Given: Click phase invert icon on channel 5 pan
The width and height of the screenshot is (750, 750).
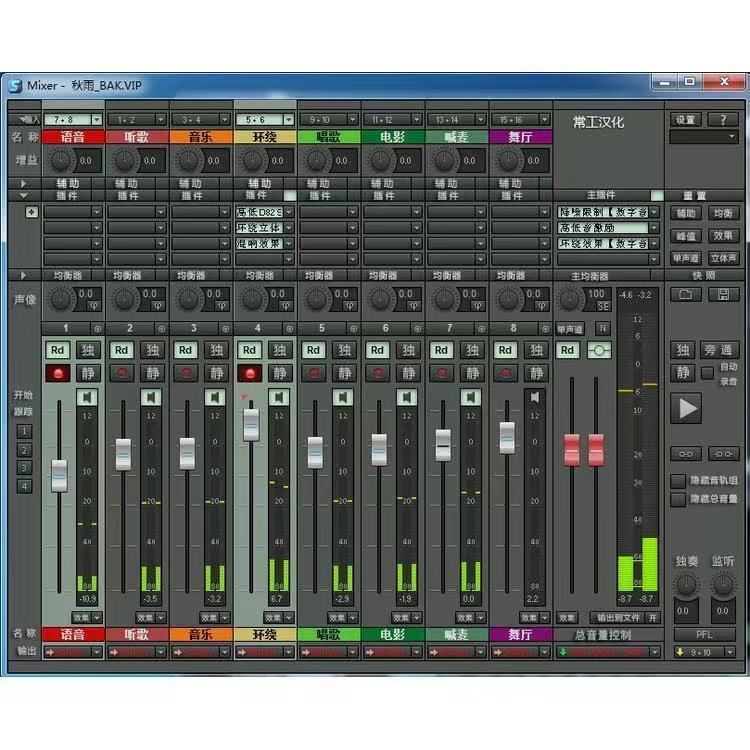Looking at the screenshot, I should (350, 306).
